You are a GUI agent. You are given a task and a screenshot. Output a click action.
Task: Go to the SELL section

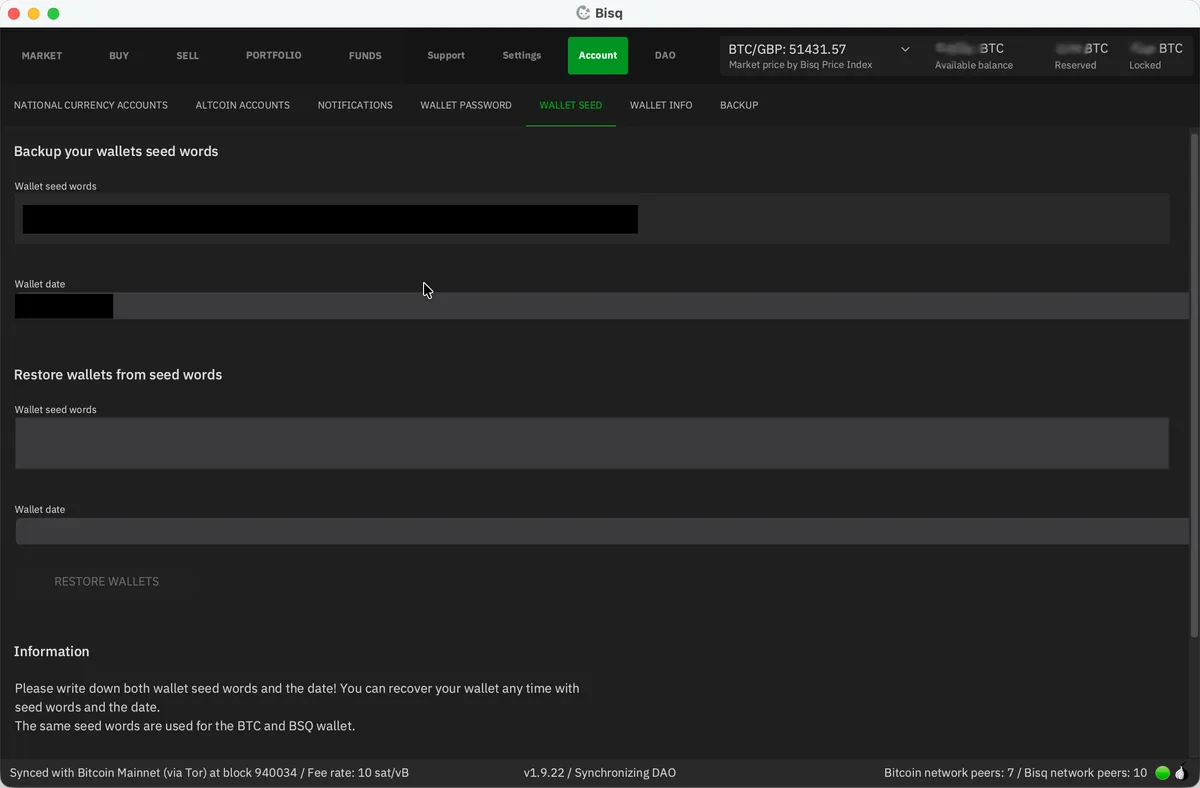187,56
